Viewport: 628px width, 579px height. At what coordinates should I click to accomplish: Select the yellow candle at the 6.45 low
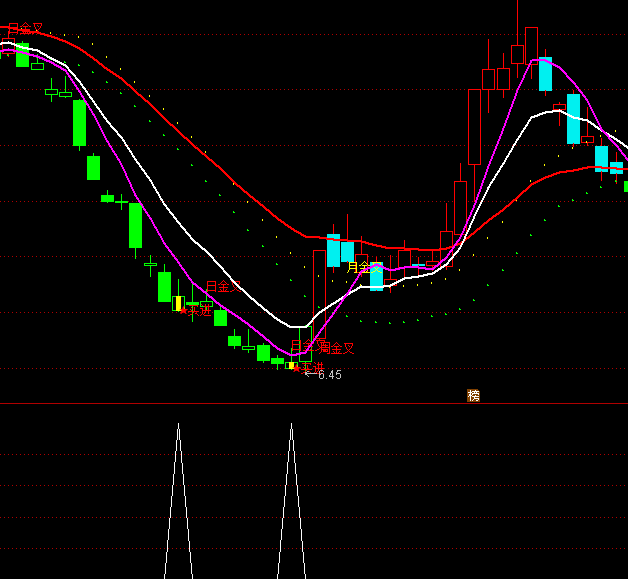point(290,365)
